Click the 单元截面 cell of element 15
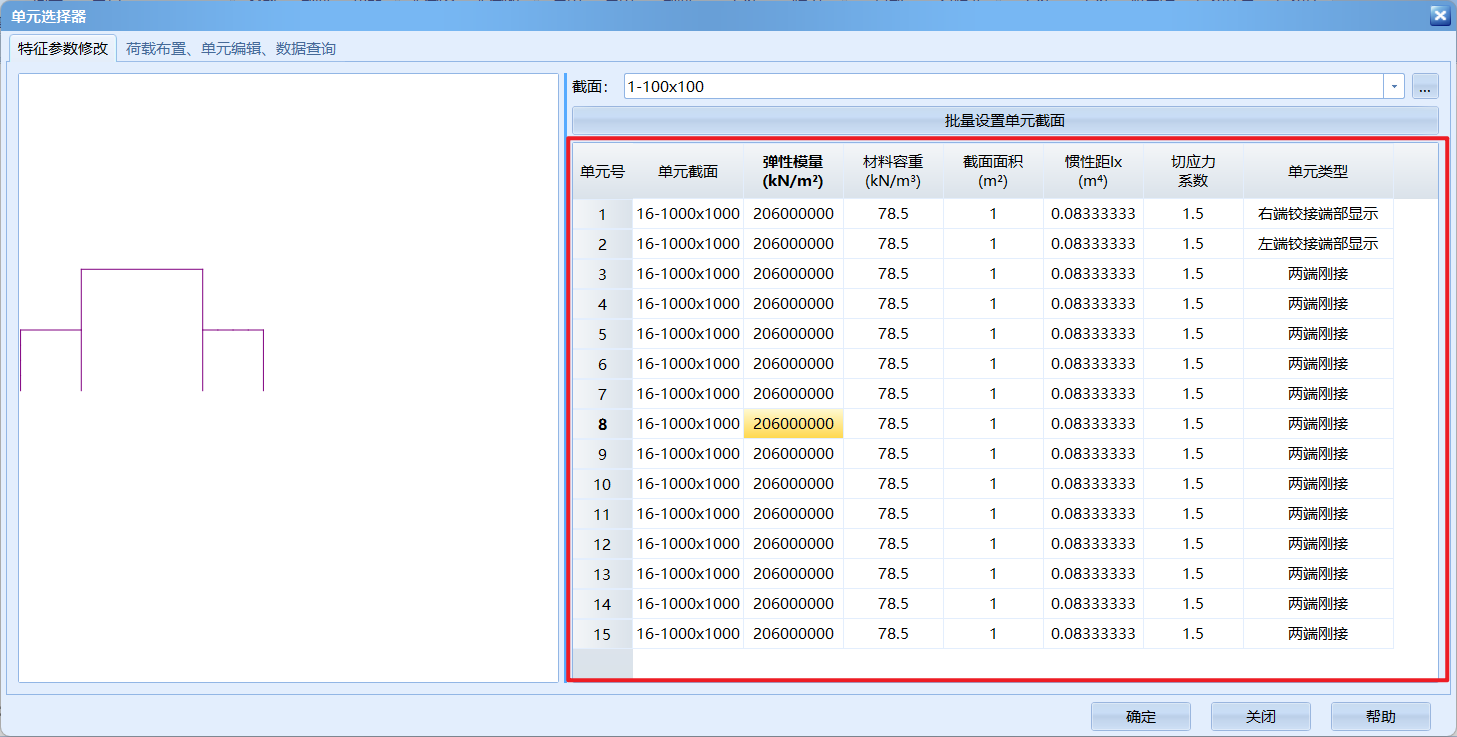 tap(687, 633)
